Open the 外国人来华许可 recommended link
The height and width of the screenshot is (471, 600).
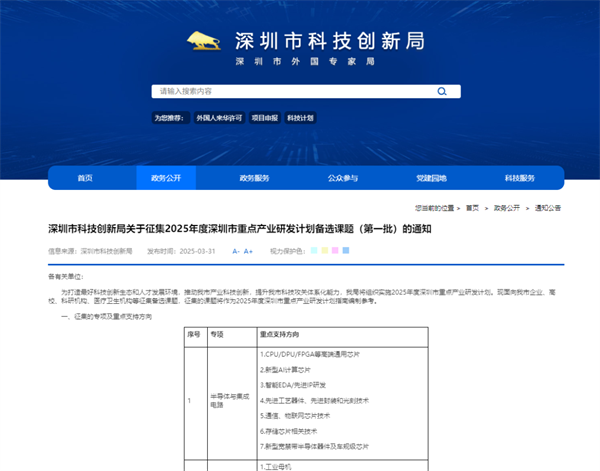219,118
